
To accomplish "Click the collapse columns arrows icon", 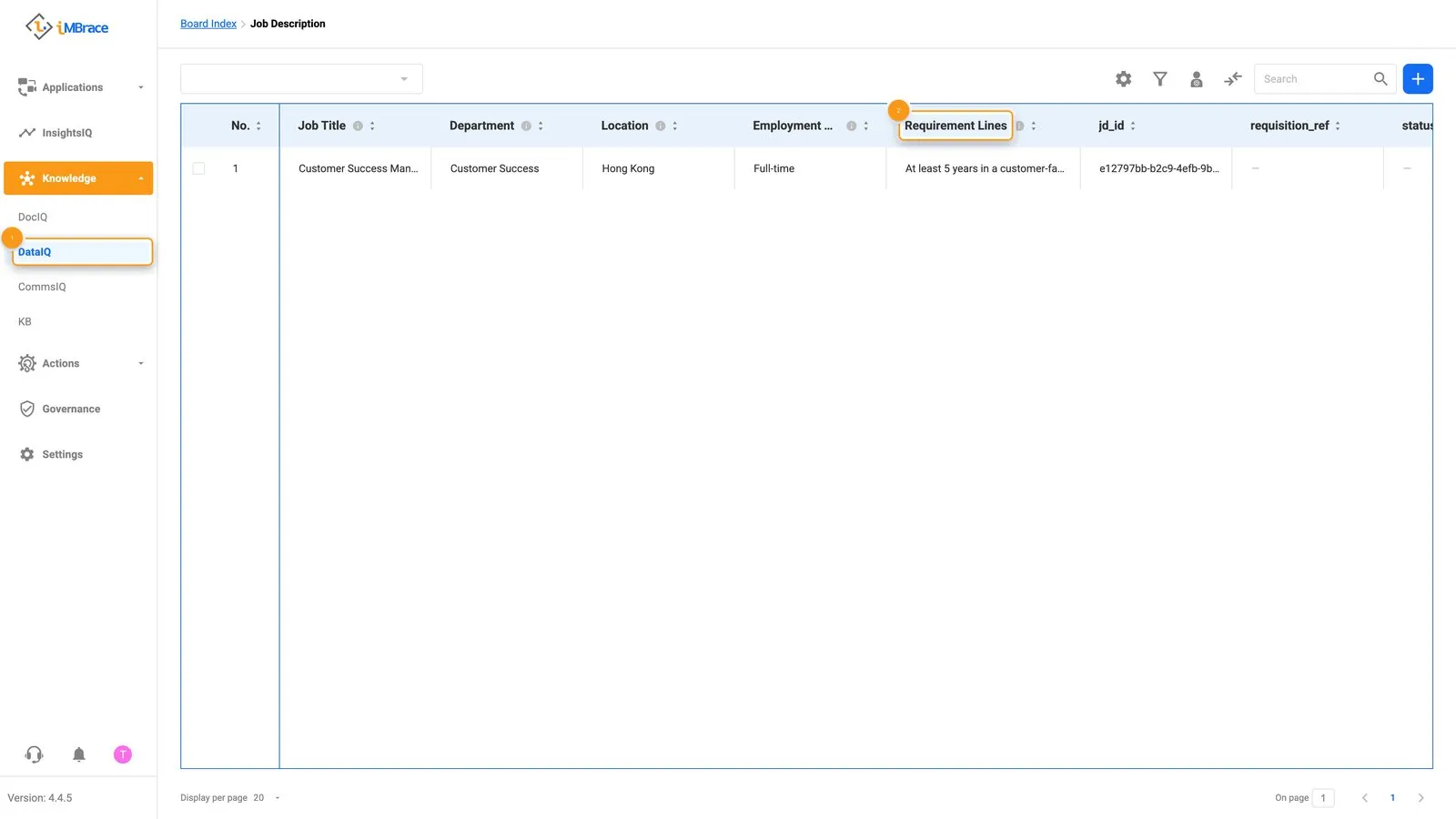I will pos(1233,79).
